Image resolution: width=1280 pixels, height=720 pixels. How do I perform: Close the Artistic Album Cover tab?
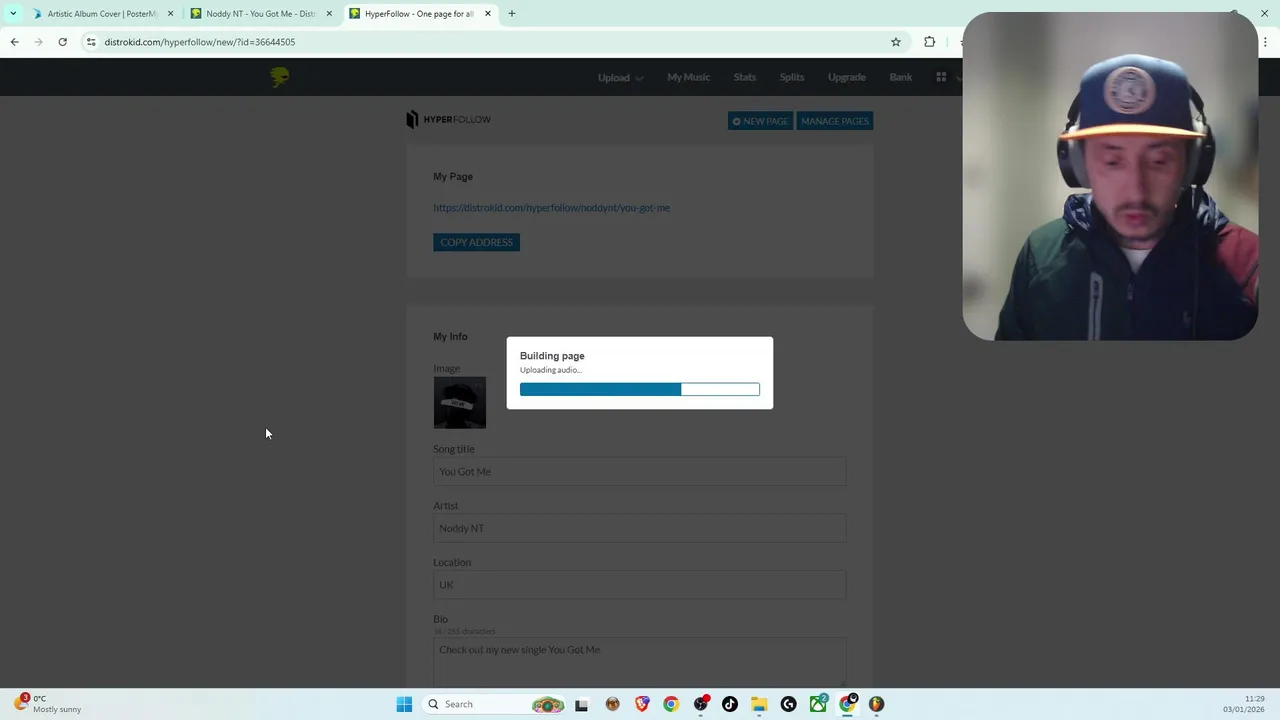coord(170,14)
